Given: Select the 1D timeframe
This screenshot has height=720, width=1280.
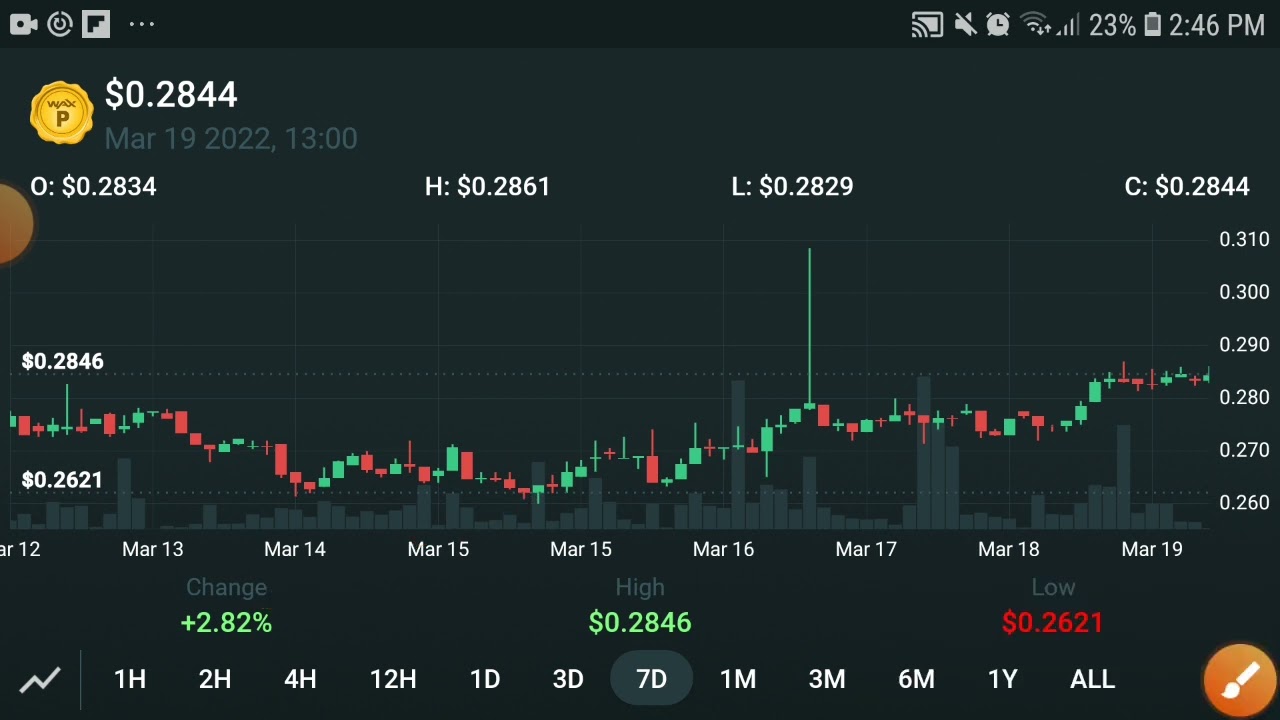Looking at the screenshot, I should tap(485, 680).
